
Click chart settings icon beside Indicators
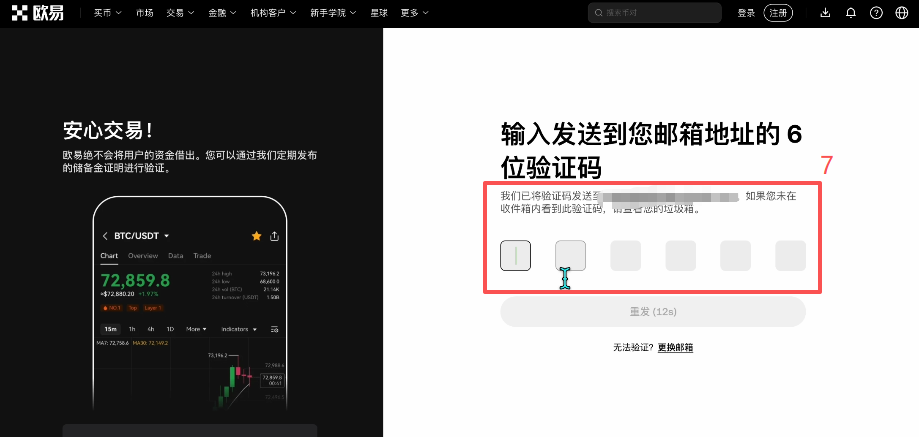click(x=274, y=329)
